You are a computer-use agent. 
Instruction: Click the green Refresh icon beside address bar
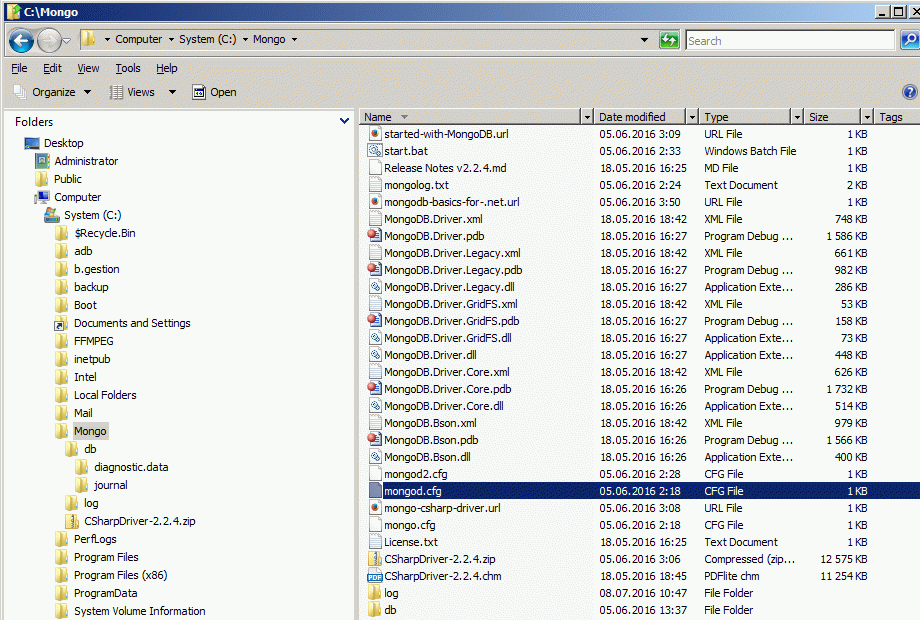pos(669,40)
